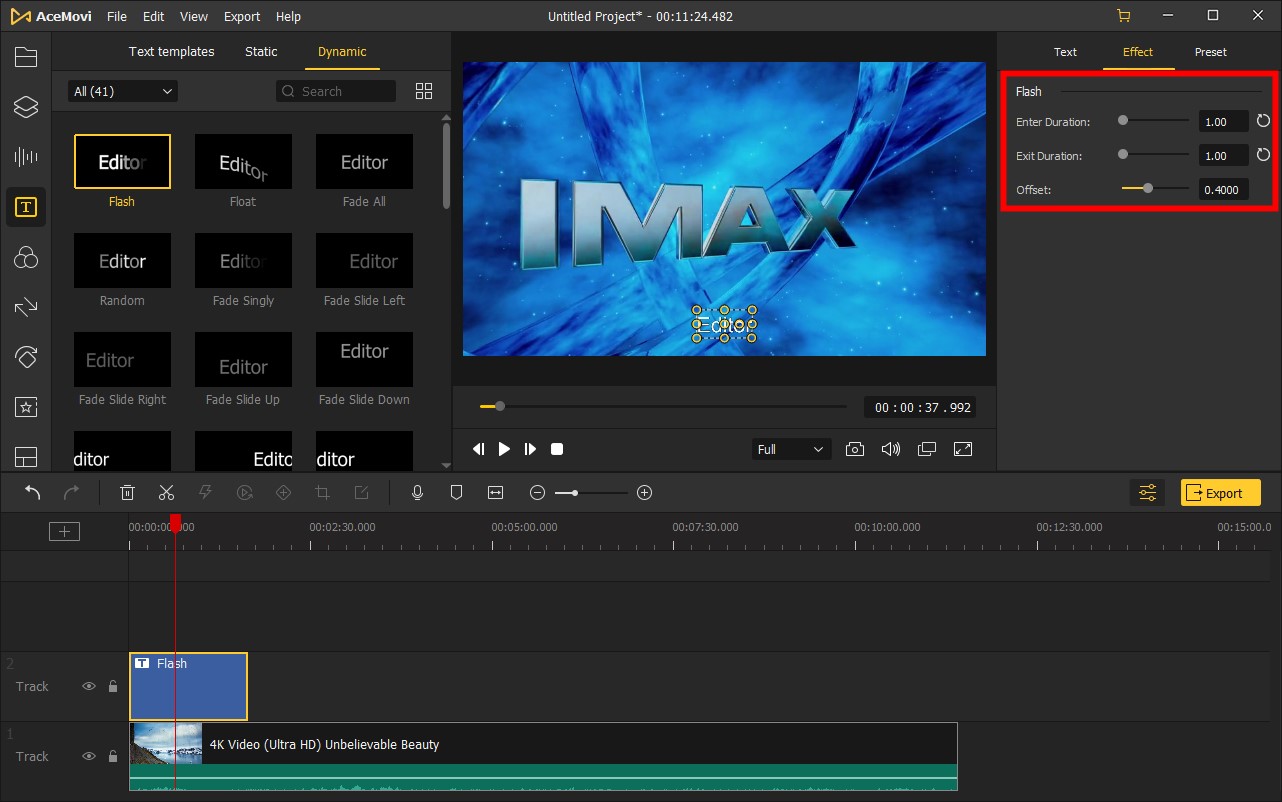Adjust the Offset slider
Screen dimensions: 1282x802
(1148, 188)
